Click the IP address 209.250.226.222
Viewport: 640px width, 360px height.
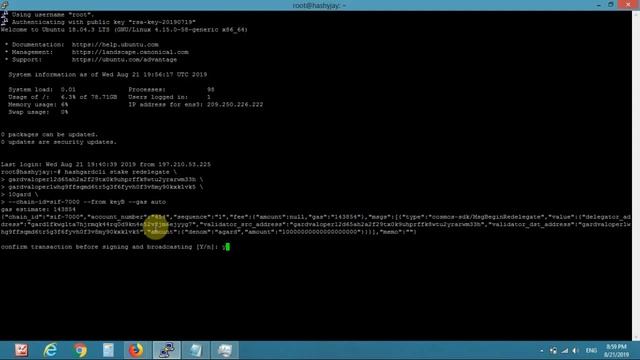(235, 104)
